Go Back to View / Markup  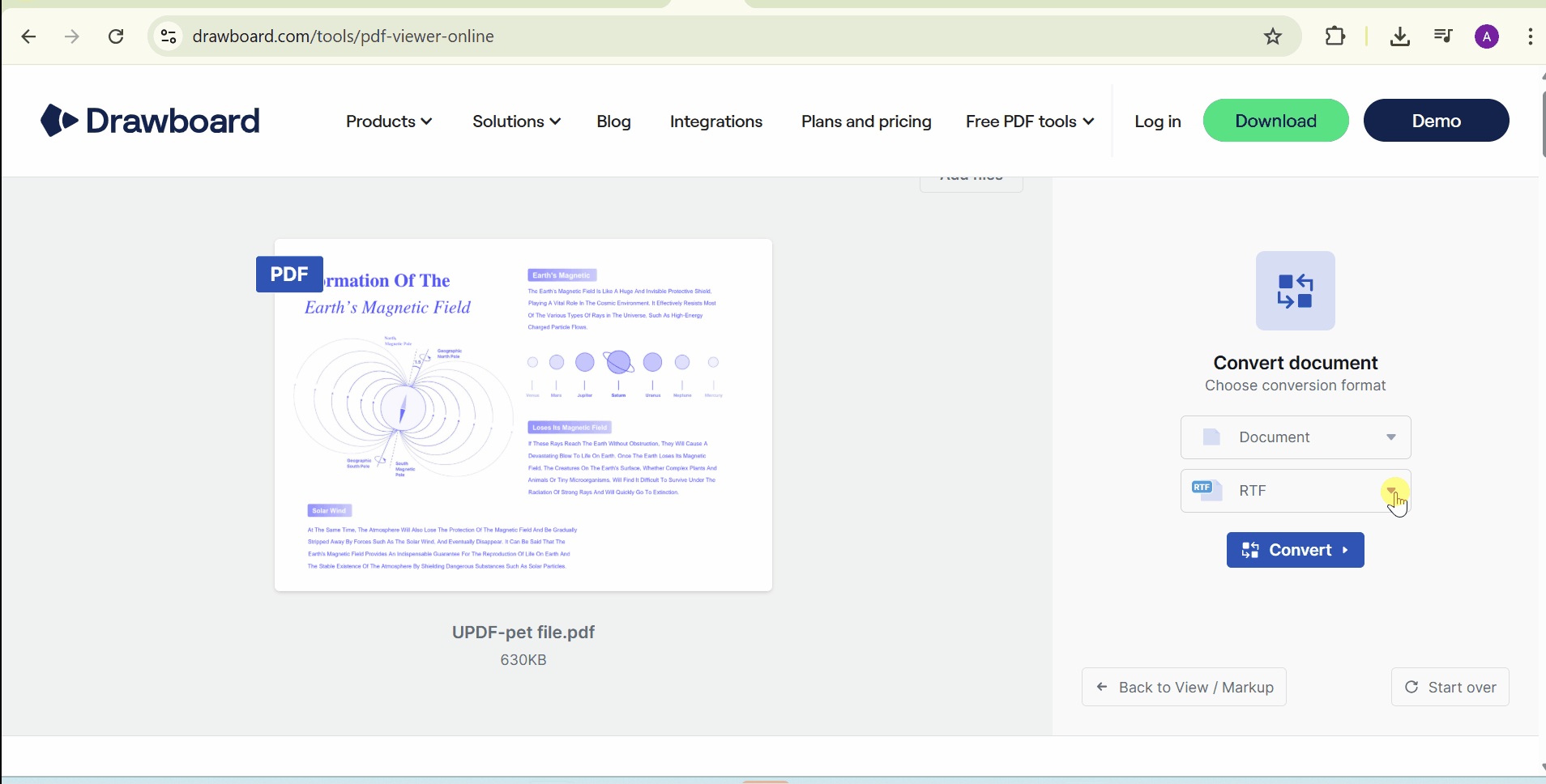click(x=1184, y=687)
